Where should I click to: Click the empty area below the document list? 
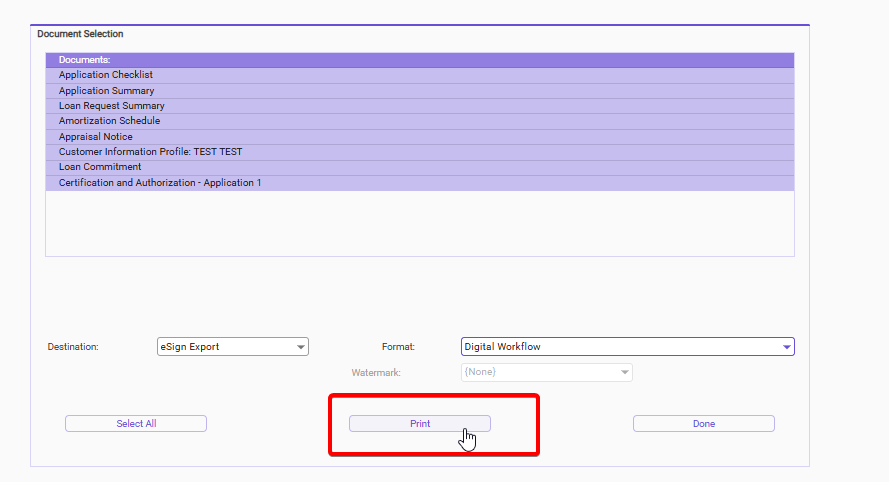pos(420,224)
